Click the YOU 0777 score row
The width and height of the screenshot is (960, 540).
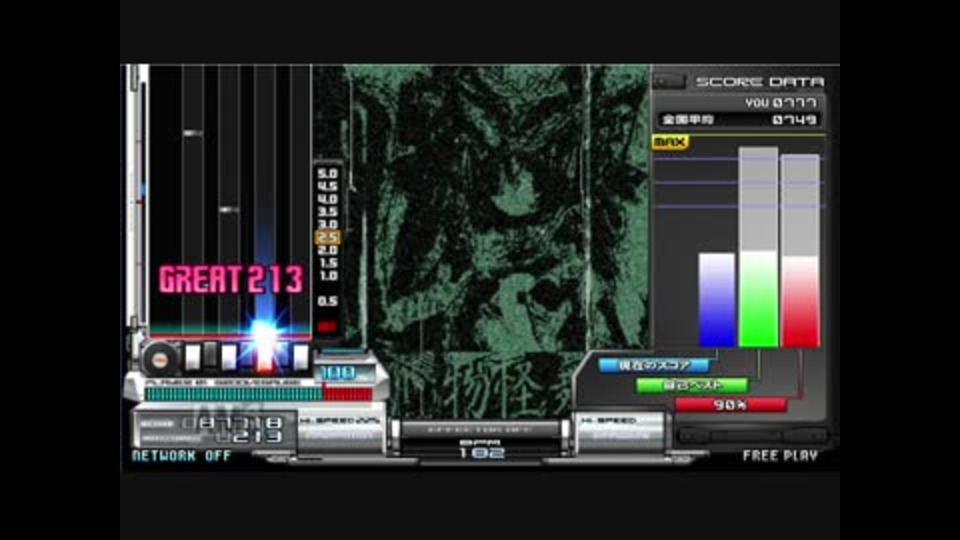(781, 103)
